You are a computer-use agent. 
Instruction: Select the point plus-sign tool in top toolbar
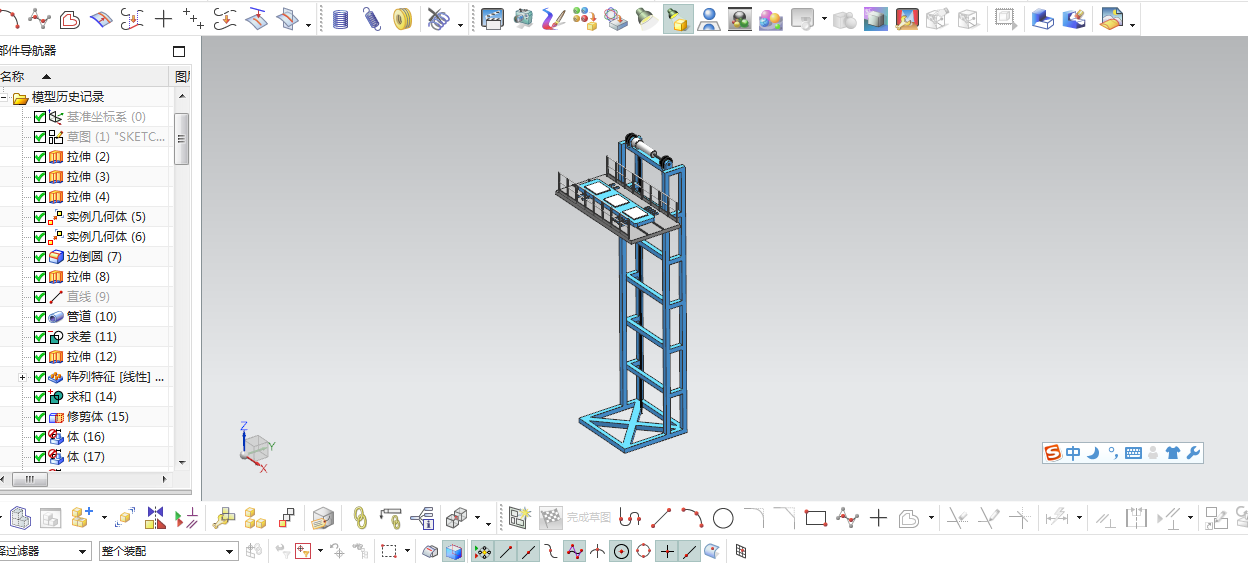163,18
